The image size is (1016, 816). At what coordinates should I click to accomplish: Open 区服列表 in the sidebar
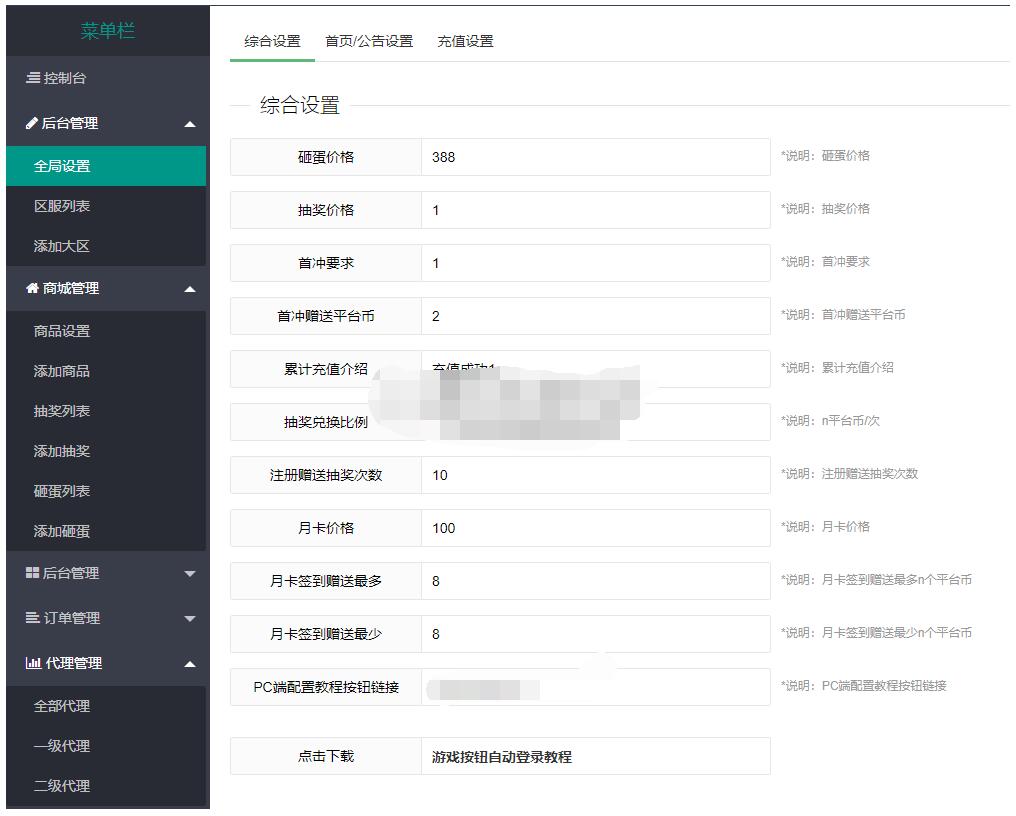pos(62,206)
